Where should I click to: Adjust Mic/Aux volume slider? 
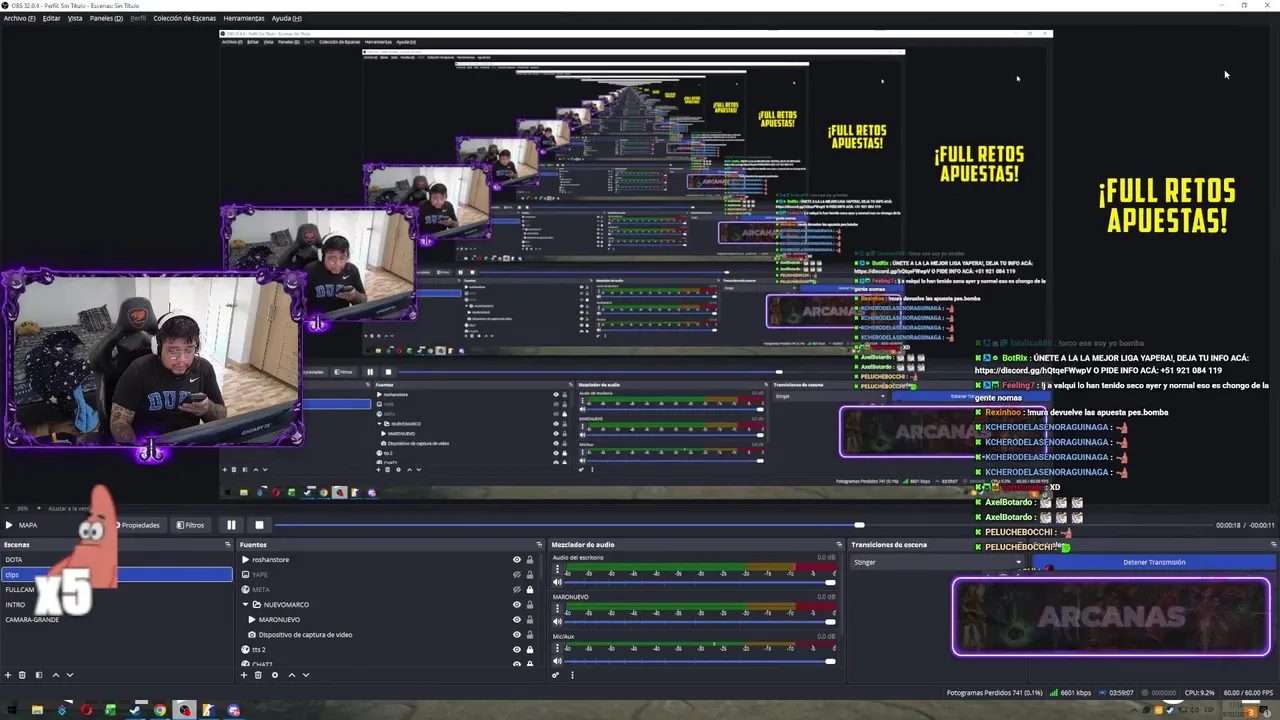tap(700, 661)
